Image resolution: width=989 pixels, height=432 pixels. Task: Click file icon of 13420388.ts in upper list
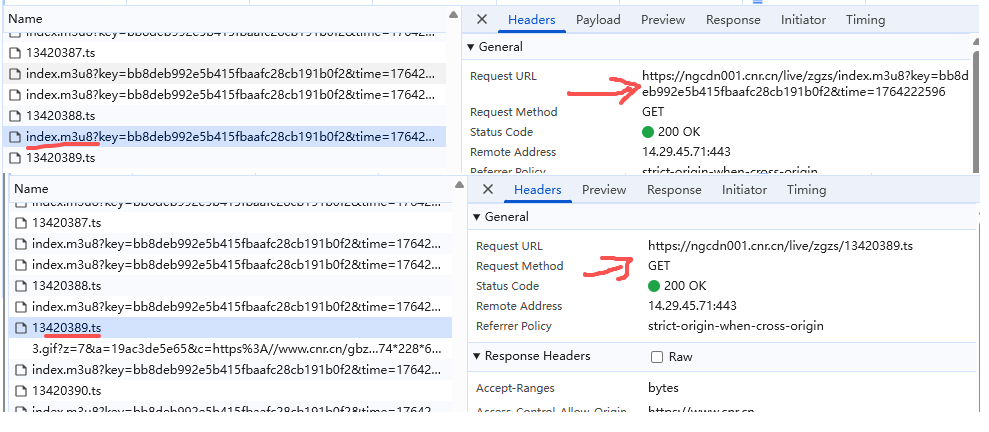pos(14,116)
